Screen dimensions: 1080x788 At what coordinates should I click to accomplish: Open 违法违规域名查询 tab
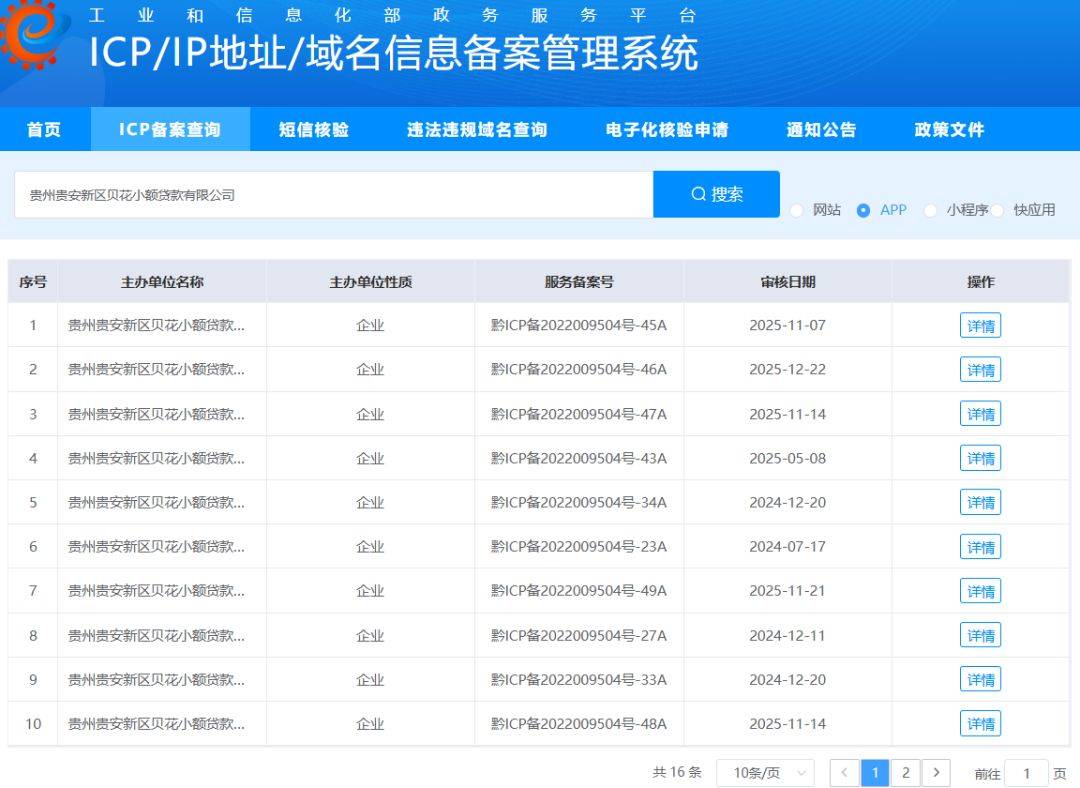(x=477, y=130)
